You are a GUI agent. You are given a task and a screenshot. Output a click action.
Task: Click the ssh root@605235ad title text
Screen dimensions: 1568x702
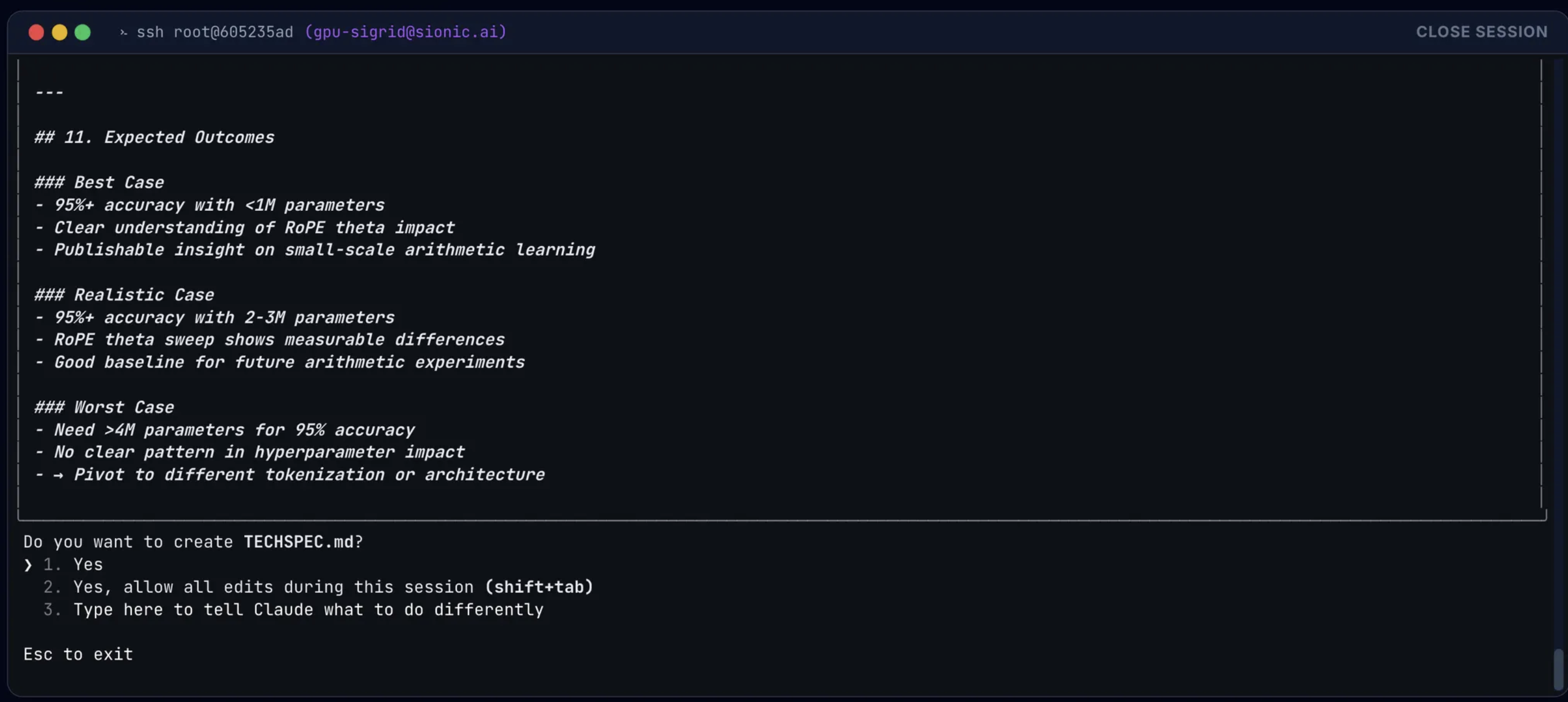click(x=214, y=32)
